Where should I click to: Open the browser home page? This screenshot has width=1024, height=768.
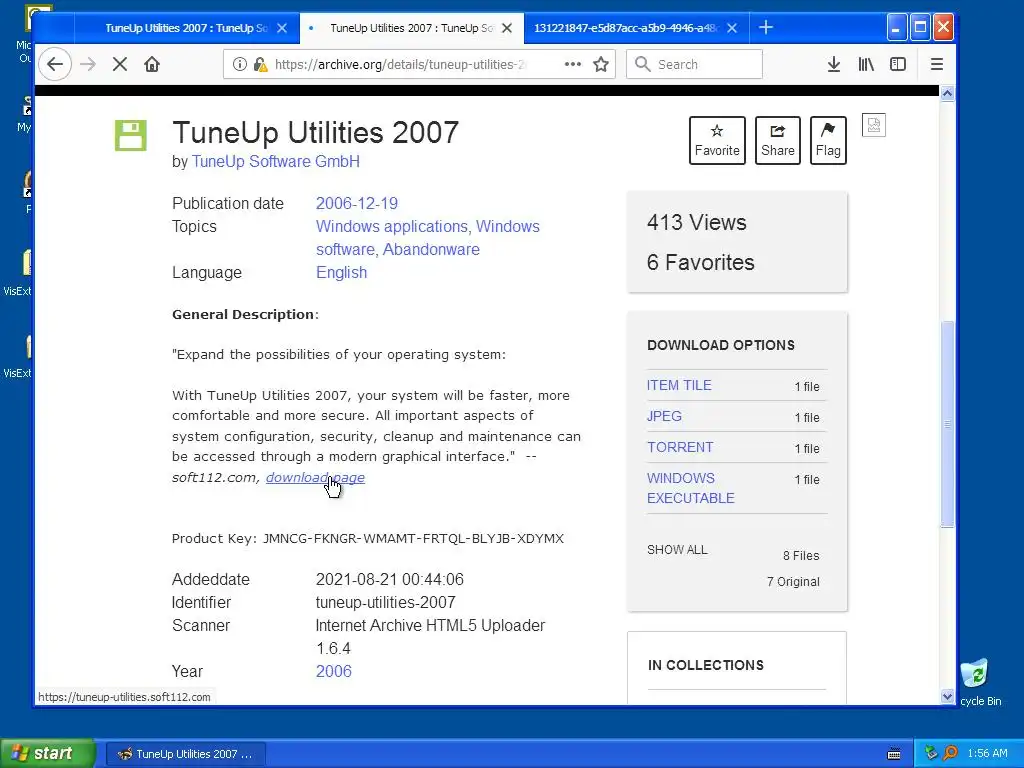[152, 64]
